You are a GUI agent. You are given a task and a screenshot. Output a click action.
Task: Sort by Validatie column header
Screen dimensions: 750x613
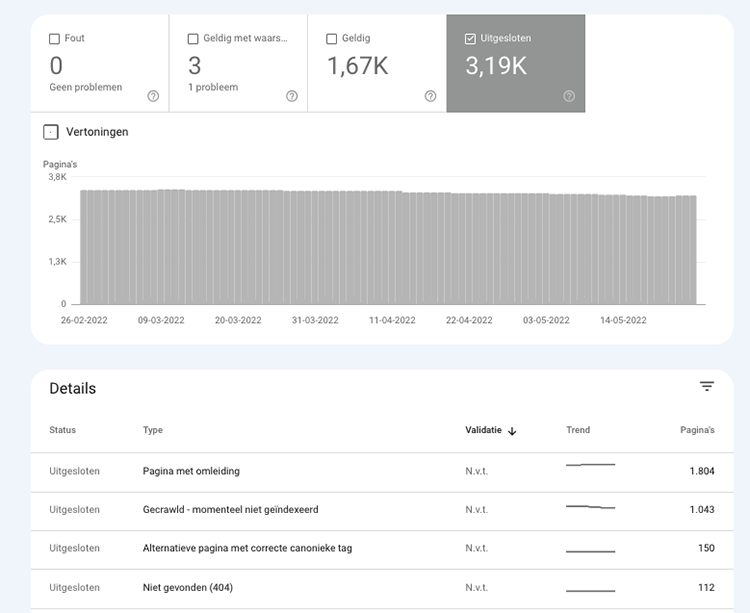(483, 431)
